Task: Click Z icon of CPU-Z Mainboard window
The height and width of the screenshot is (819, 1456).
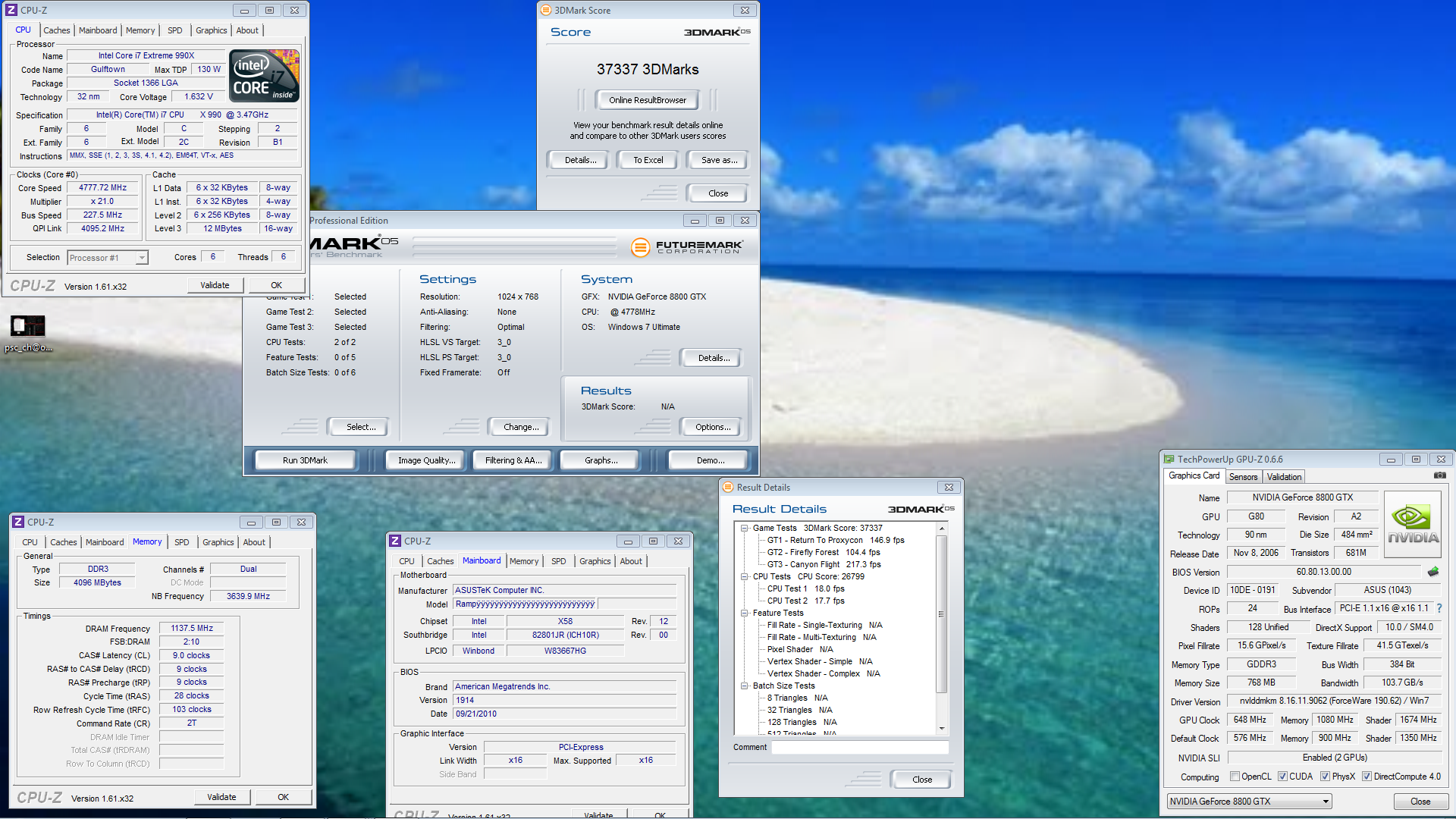Action: pos(394,541)
